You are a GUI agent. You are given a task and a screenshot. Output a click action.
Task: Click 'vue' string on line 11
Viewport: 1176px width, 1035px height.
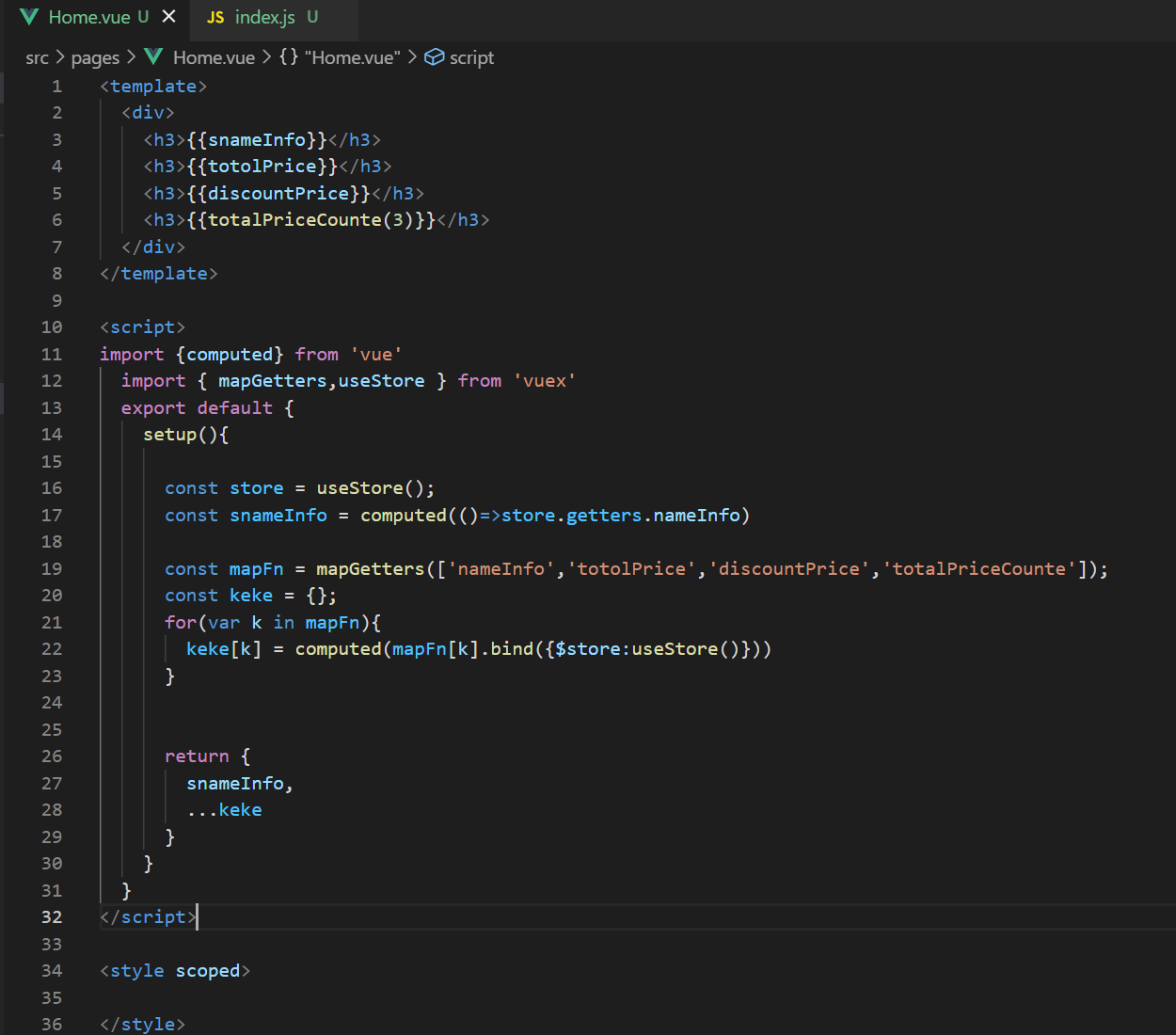[376, 355]
